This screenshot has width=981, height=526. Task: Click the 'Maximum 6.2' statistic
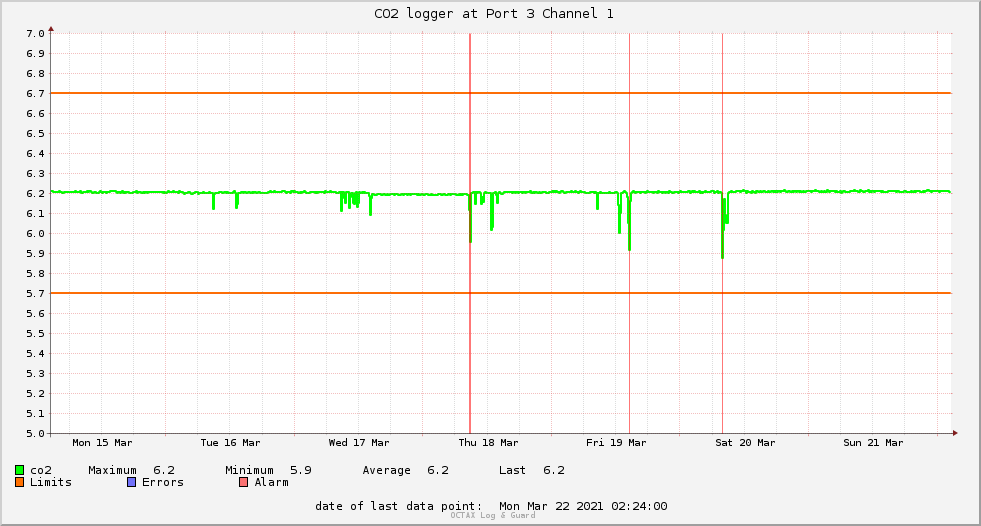[131, 470]
